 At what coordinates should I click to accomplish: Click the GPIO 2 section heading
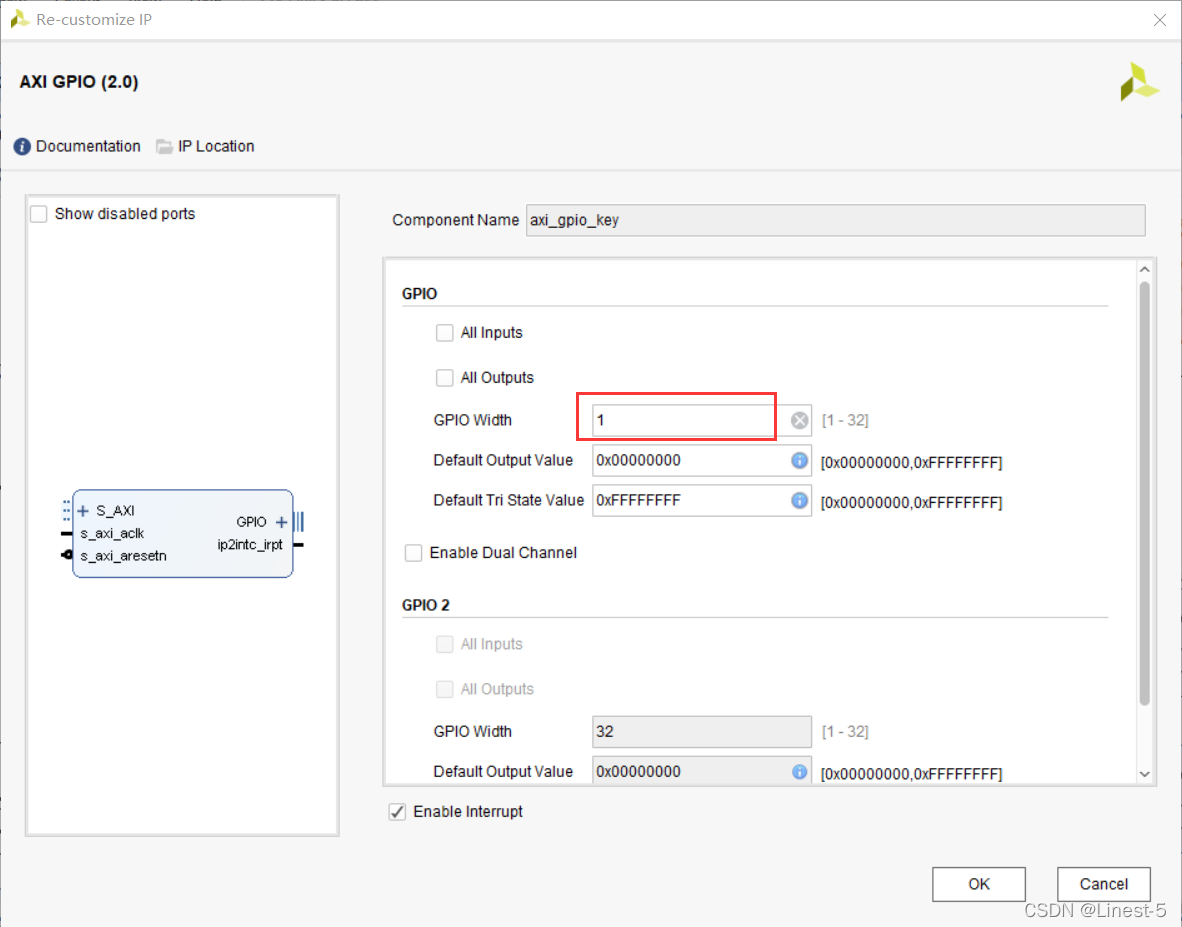pyautogui.click(x=425, y=605)
